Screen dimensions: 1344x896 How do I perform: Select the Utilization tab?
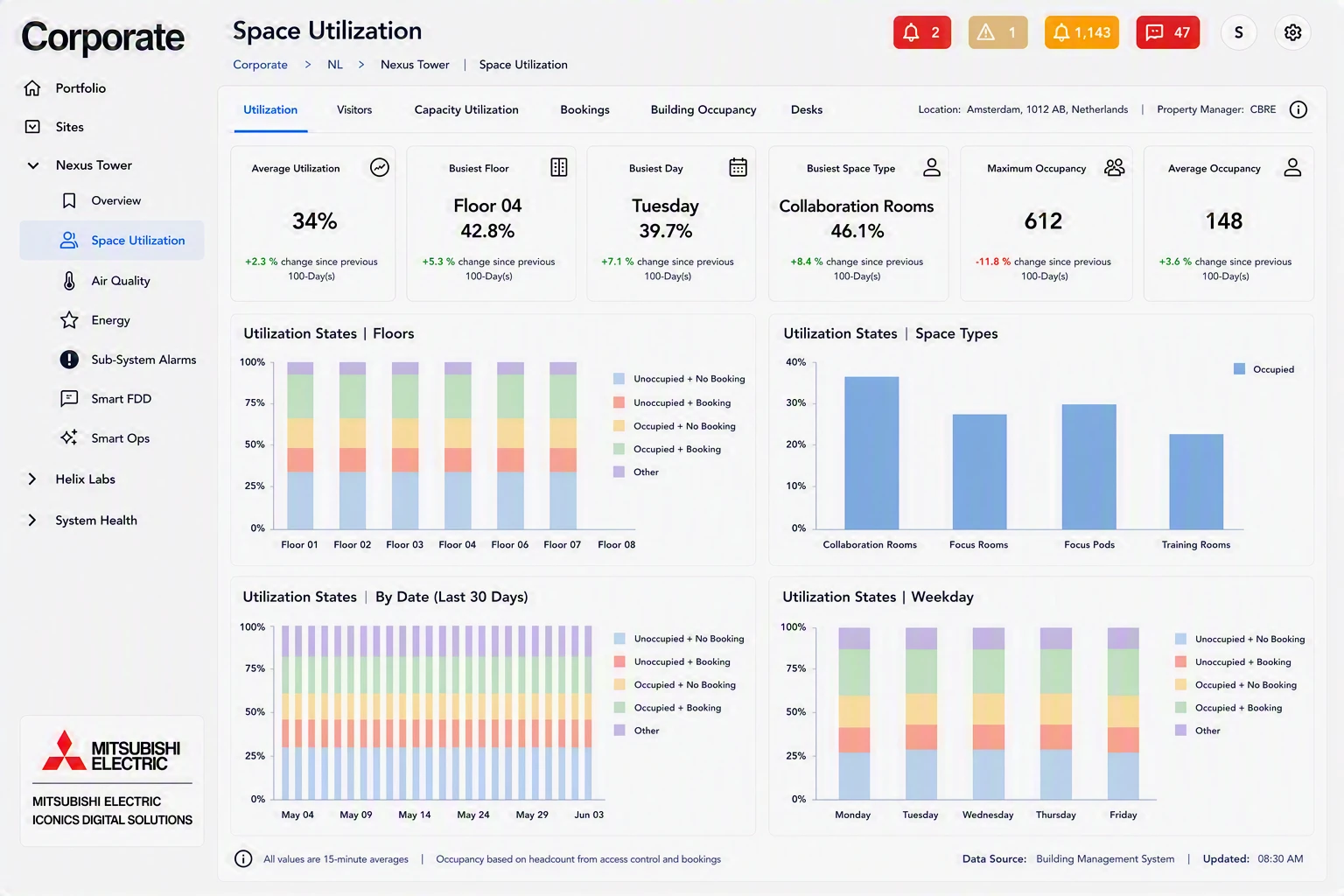pyautogui.click(x=270, y=109)
